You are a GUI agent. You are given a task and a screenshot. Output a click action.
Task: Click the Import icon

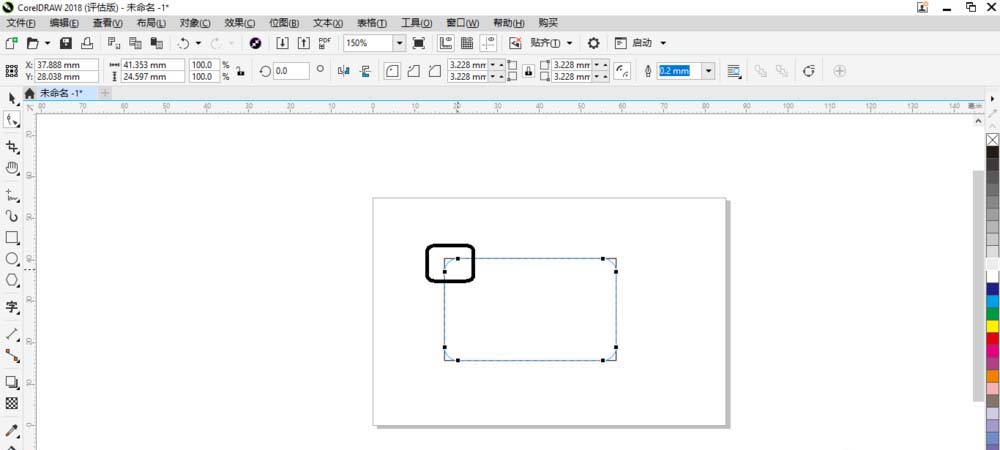pos(283,43)
